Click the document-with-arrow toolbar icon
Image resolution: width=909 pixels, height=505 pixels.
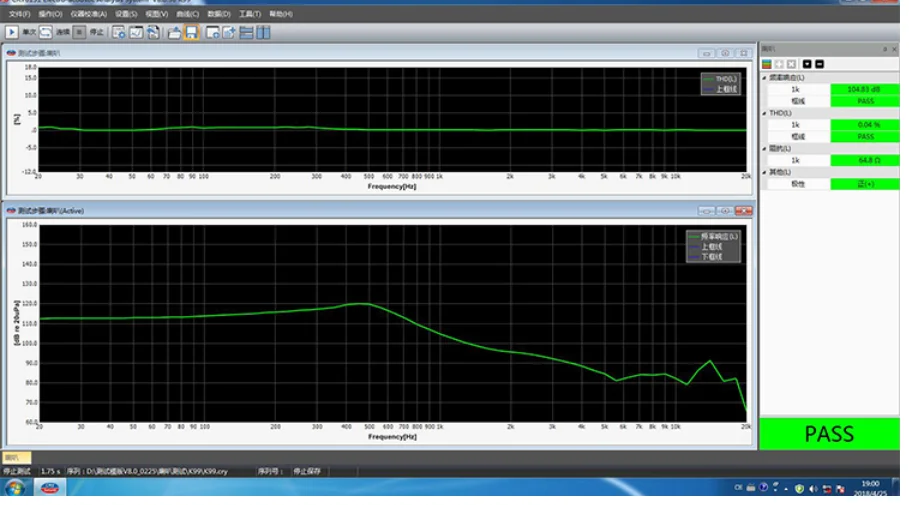tap(153, 32)
